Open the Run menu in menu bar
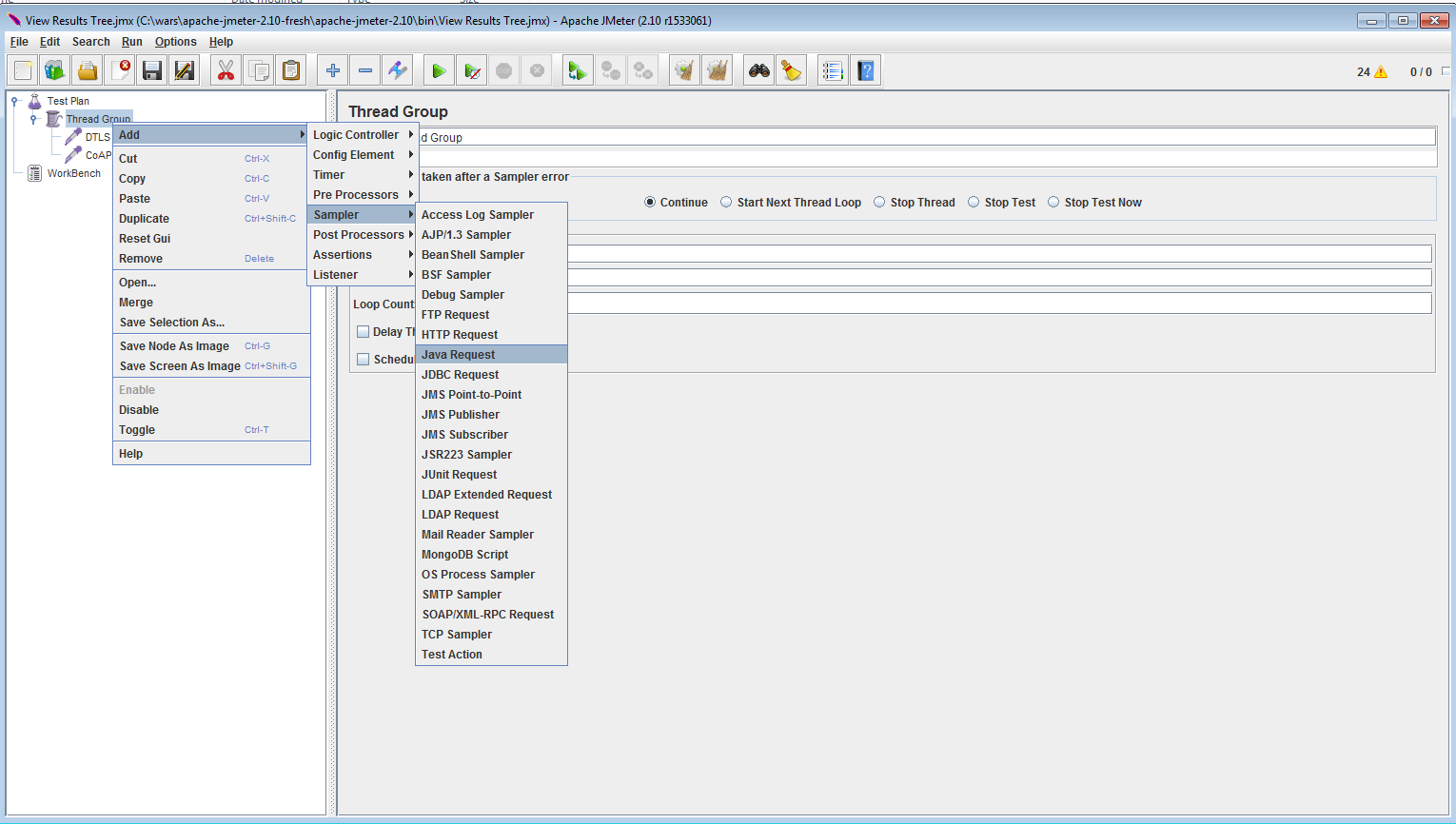This screenshot has width=1456, height=824. (x=132, y=42)
